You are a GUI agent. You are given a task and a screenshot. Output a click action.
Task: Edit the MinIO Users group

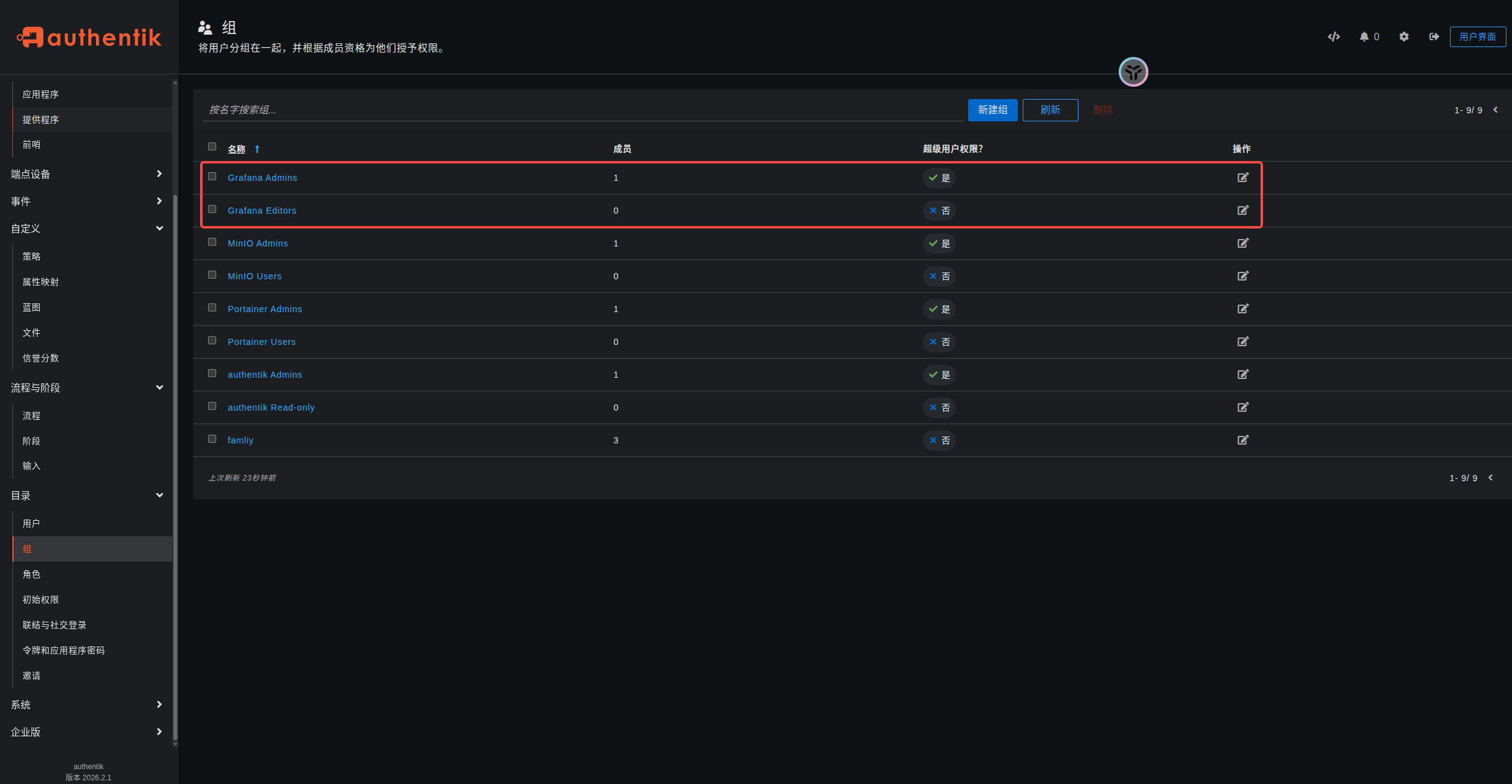1243,276
